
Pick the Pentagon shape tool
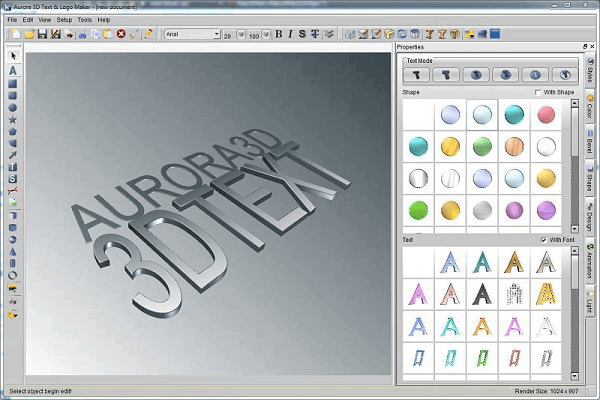13,132
